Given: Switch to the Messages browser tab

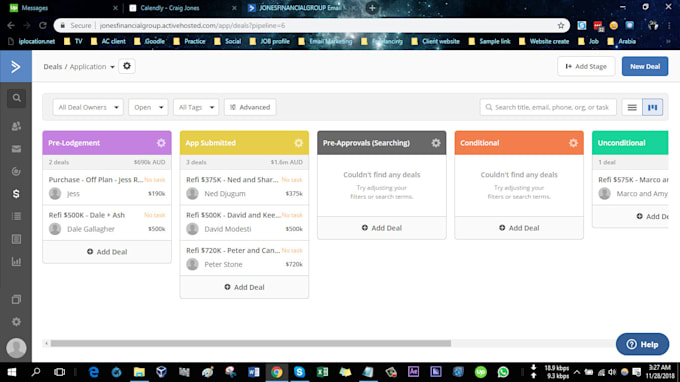Looking at the screenshot, I should pyautogui.click(x=62, y=8).
